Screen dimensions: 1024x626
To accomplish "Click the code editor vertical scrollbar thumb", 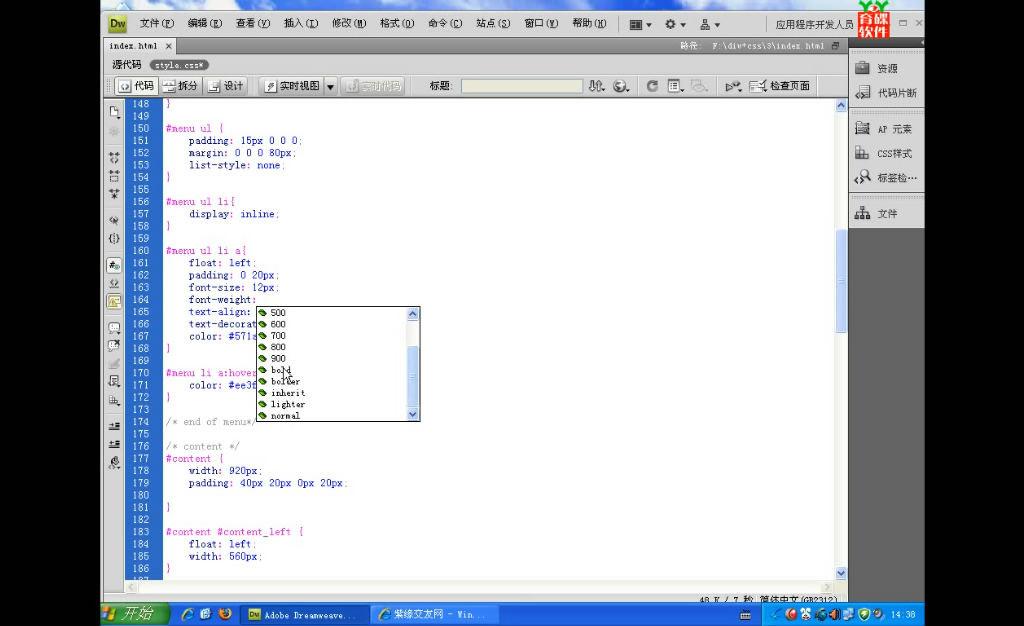I will coord(841,281).
